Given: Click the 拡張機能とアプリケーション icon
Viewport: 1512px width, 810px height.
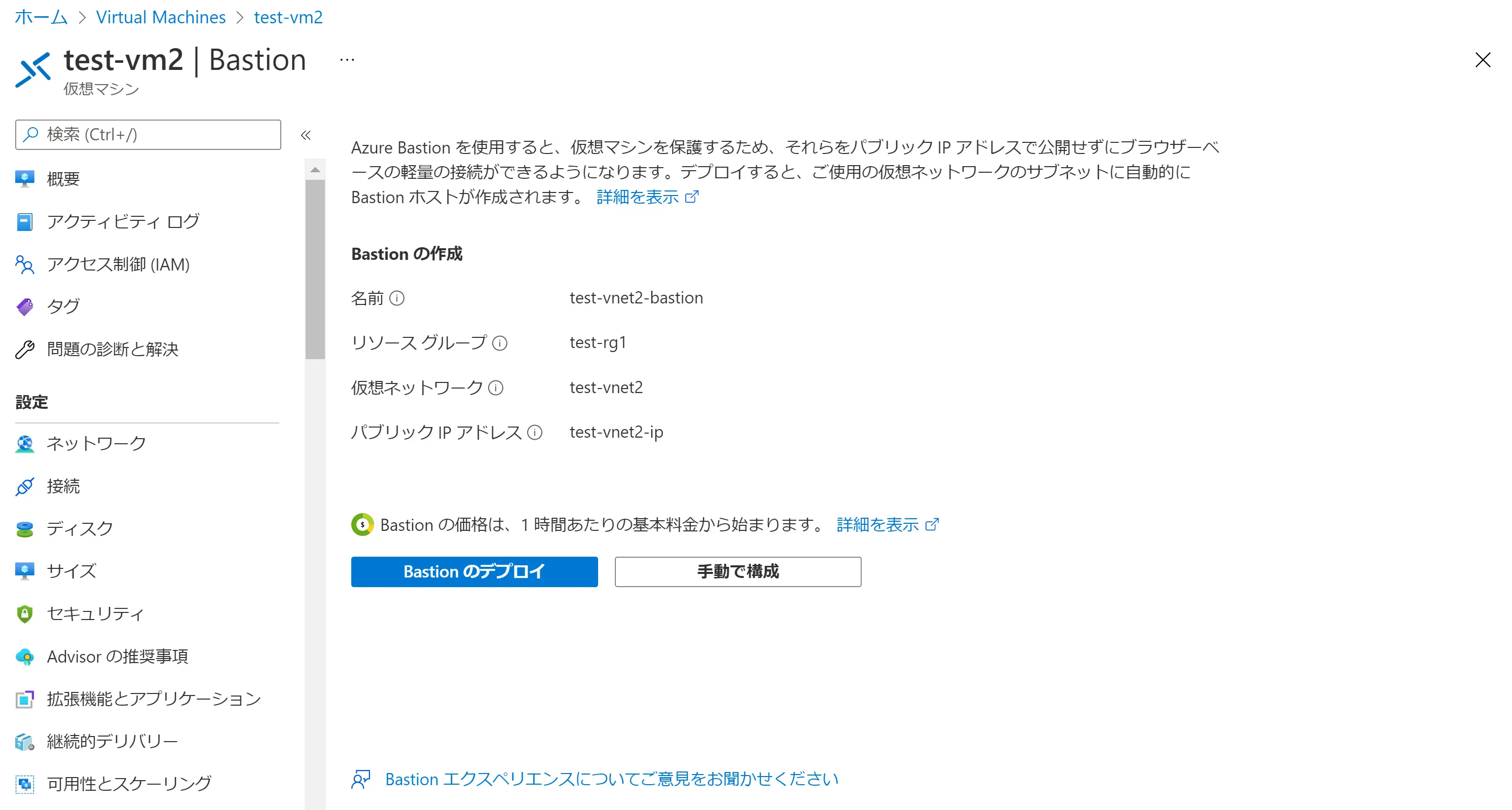Looking at the screenshot, I should coord(25,699).
